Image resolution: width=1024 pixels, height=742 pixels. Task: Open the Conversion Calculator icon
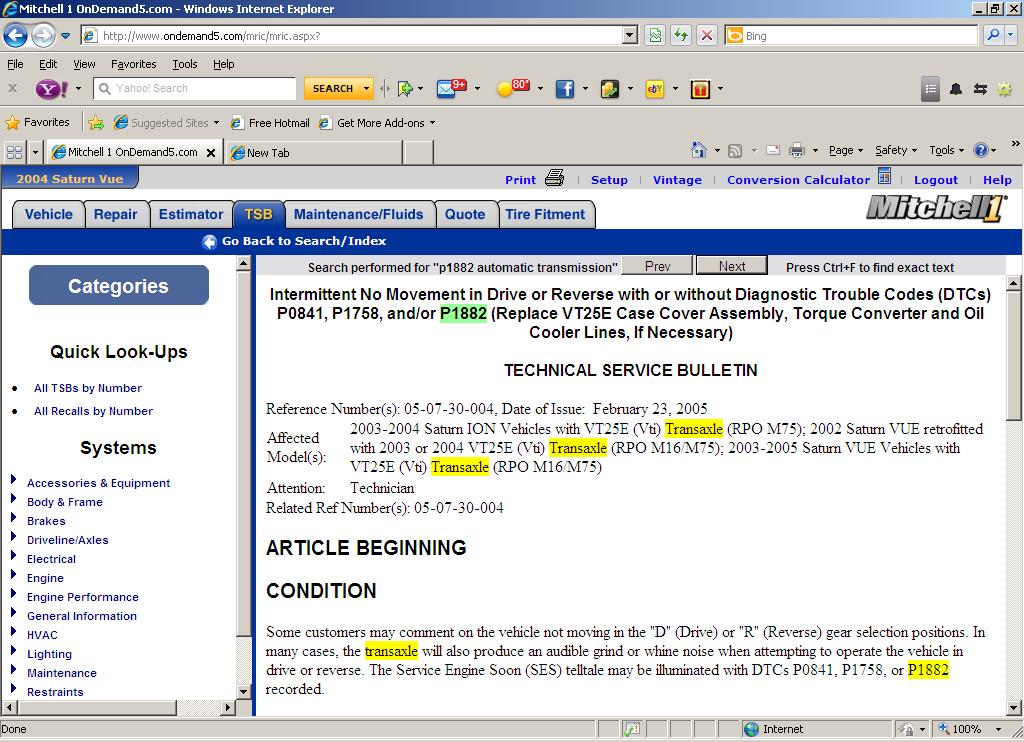coord(884,177)
